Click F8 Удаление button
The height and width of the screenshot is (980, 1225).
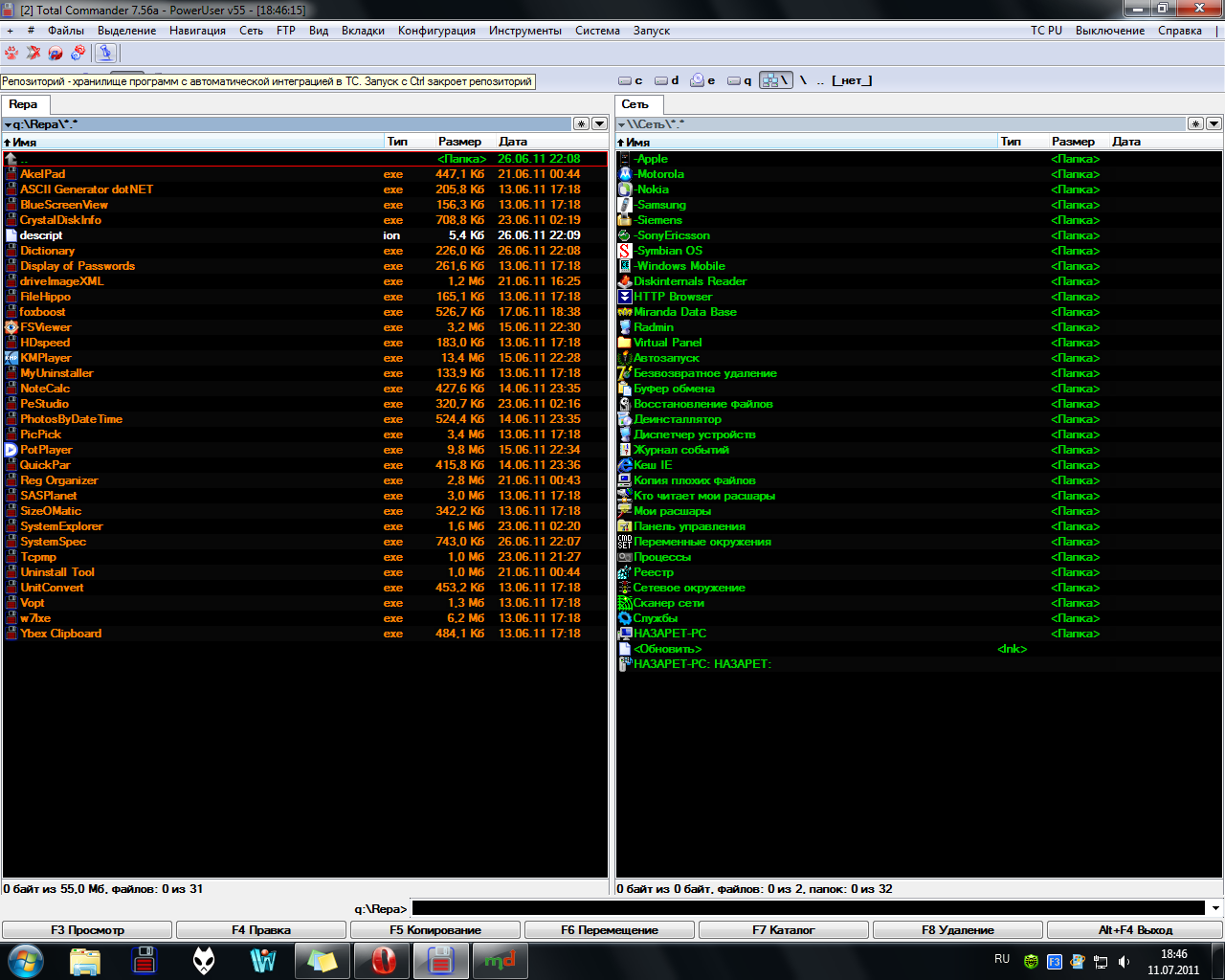click(x=958, y=929)
